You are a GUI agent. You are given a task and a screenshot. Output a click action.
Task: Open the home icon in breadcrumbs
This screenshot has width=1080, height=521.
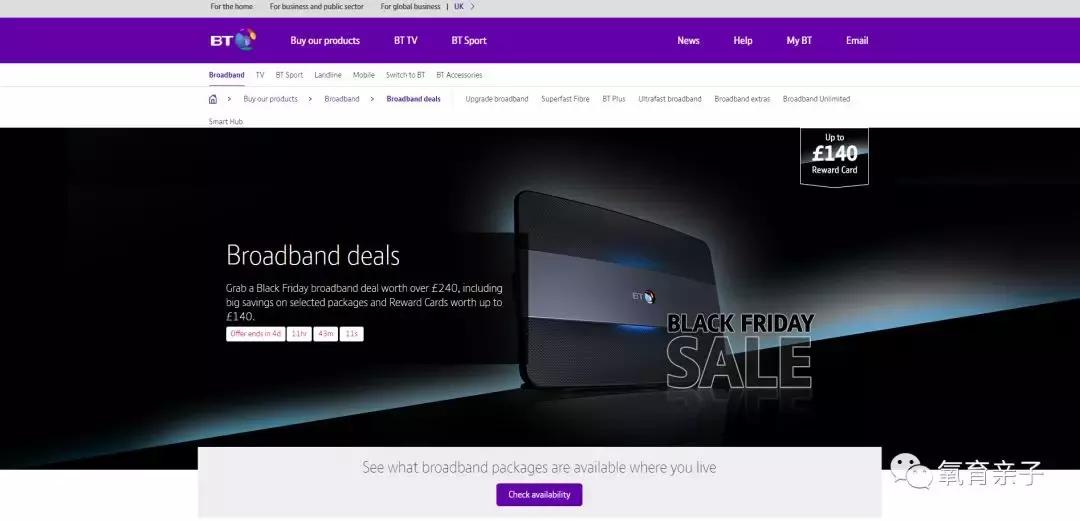[213, 99]
